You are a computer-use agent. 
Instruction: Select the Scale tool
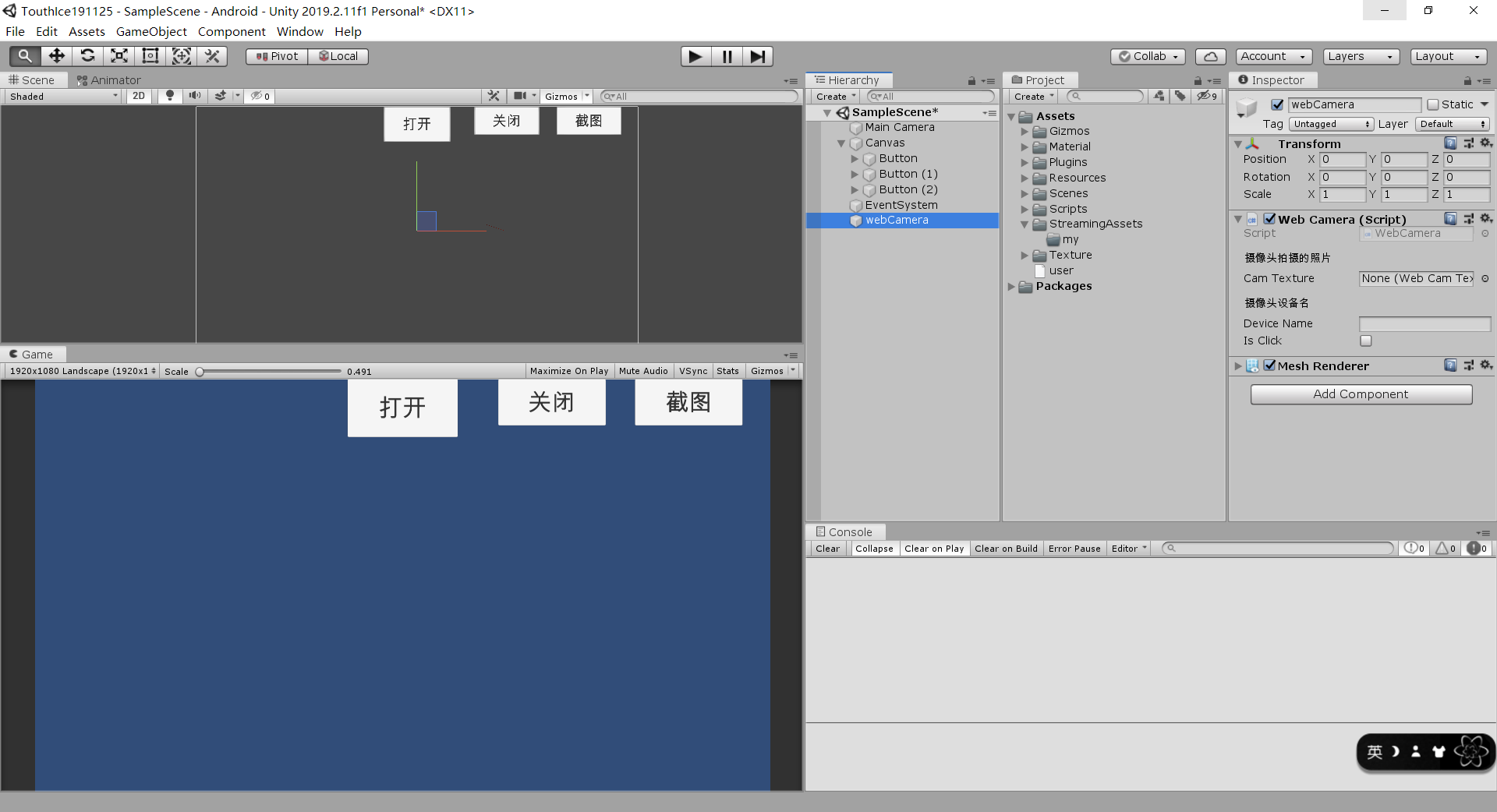pos(119,56)
